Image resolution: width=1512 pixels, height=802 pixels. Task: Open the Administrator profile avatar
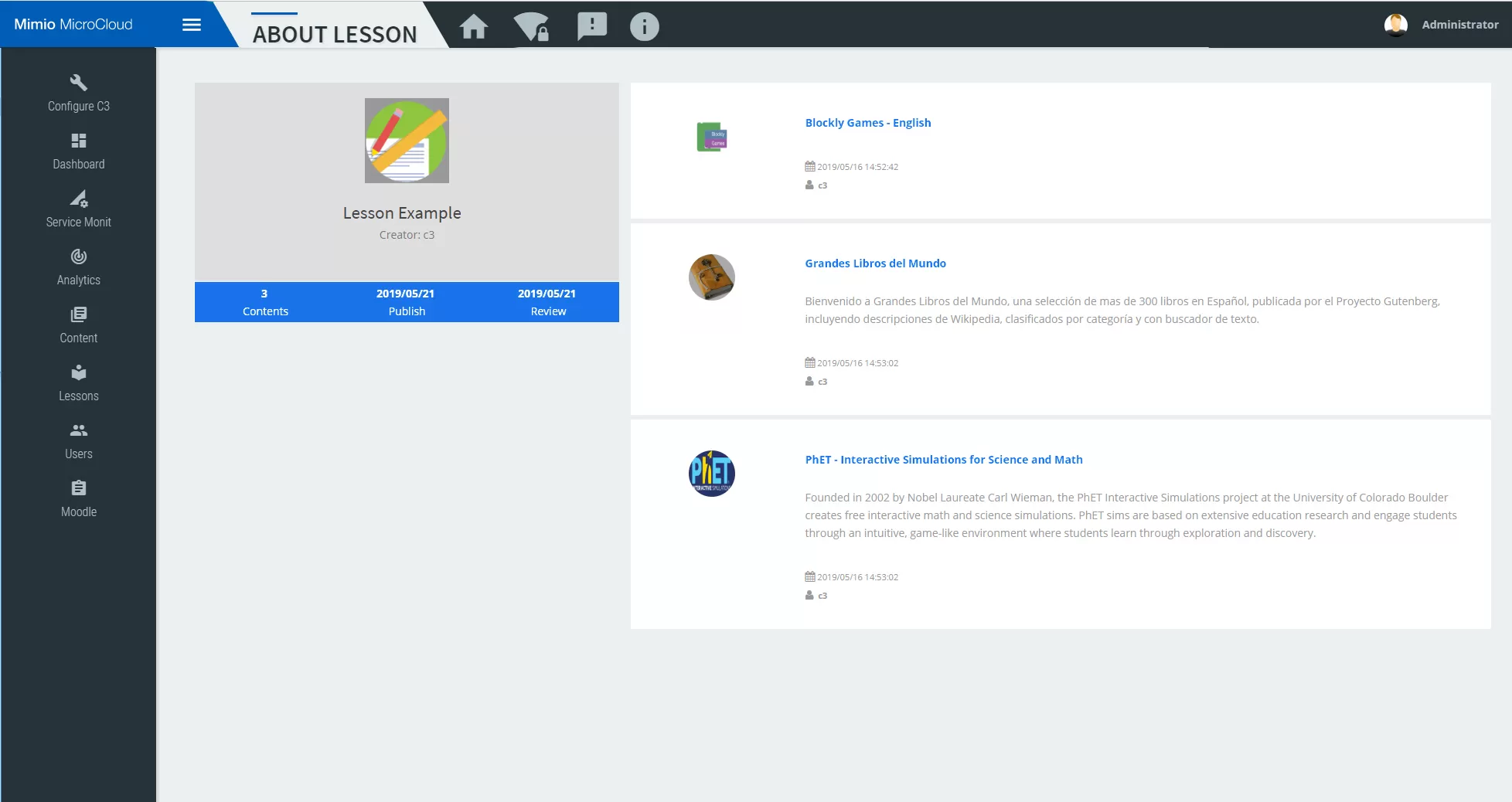coord(1395,25)
